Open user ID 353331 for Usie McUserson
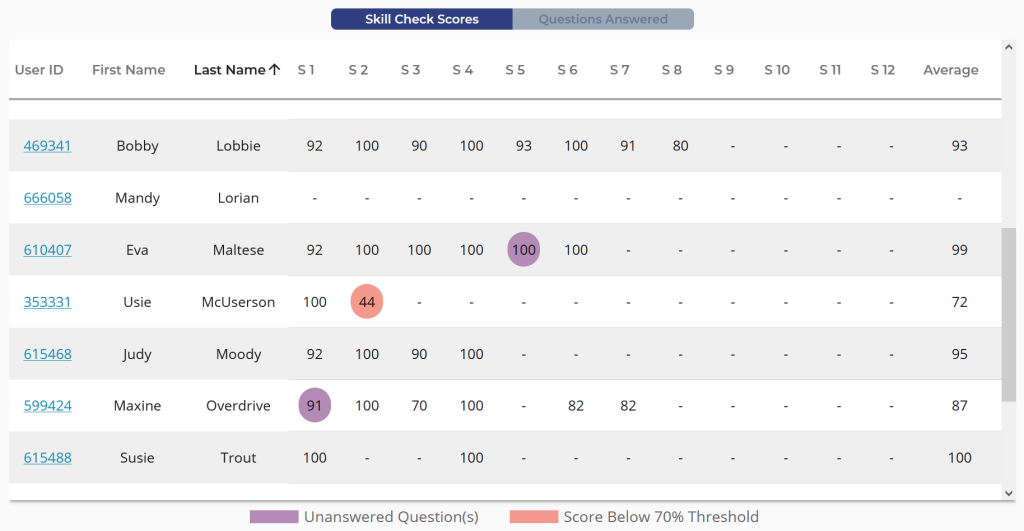The width and height of the screenshot is (1024, 531). (47, 302)
